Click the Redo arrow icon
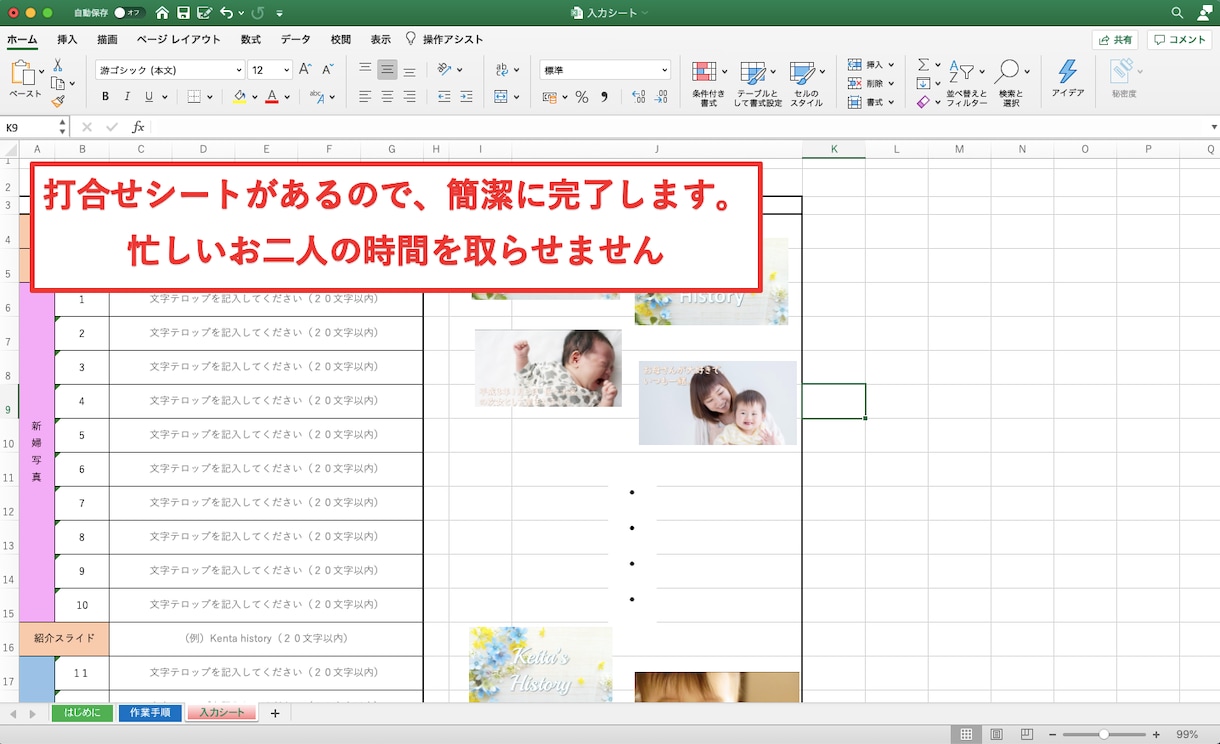The width and height of the screenshot is (1220, 744). (x=258, y=13)
